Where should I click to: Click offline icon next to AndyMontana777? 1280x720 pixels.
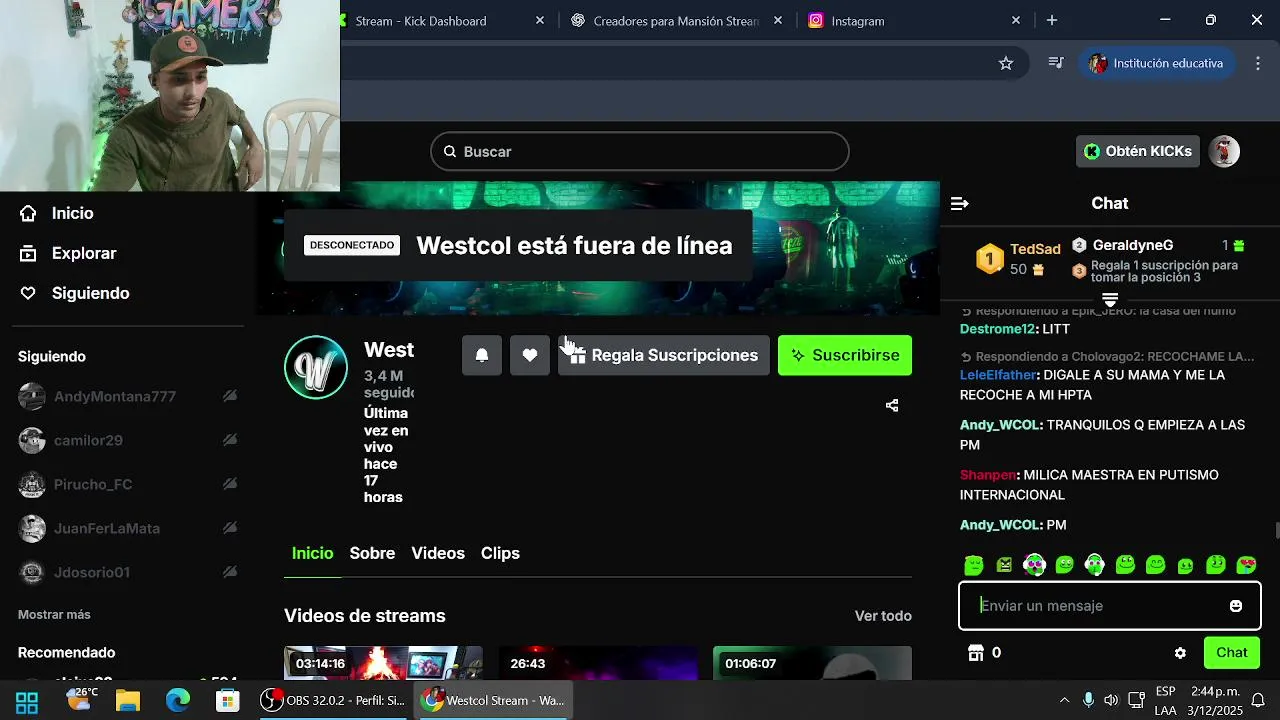tap(230, 396)
